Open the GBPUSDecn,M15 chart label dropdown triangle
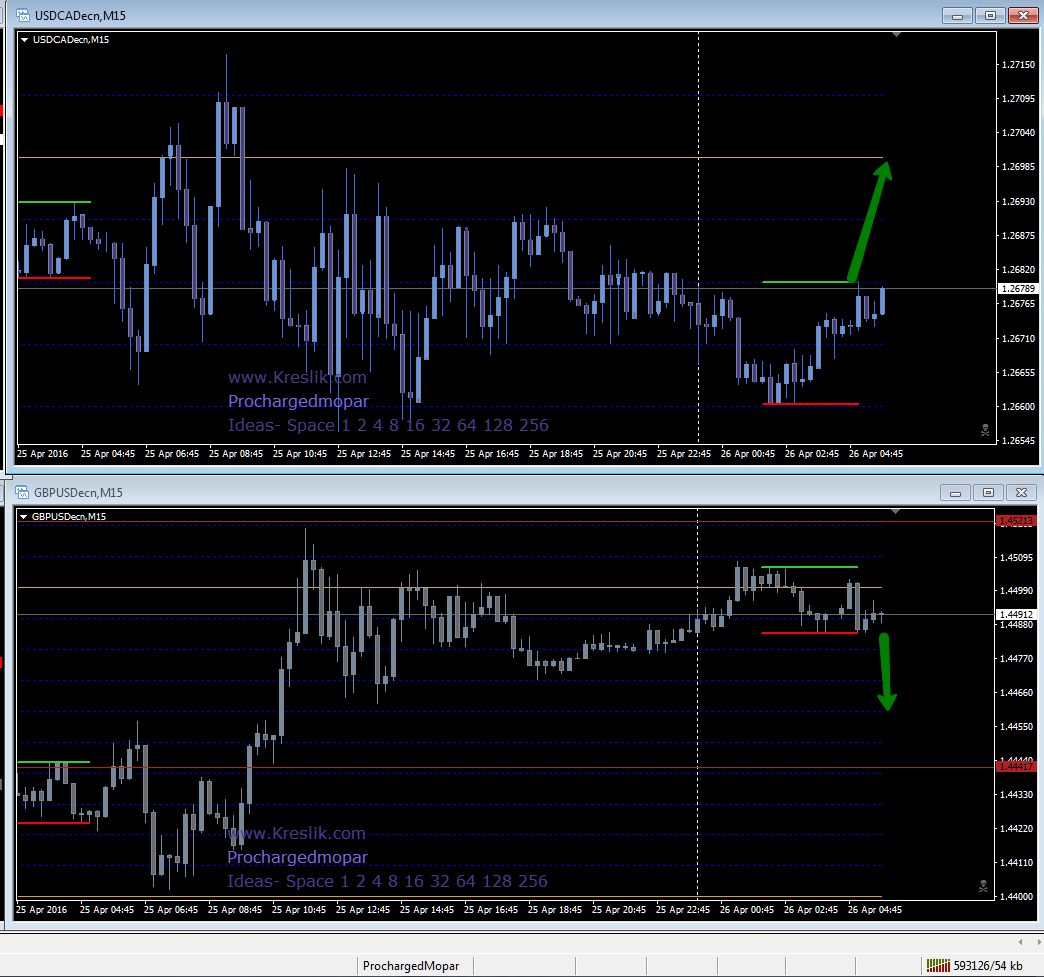This screenshot has height=977, width=1044. pos(24,517)
